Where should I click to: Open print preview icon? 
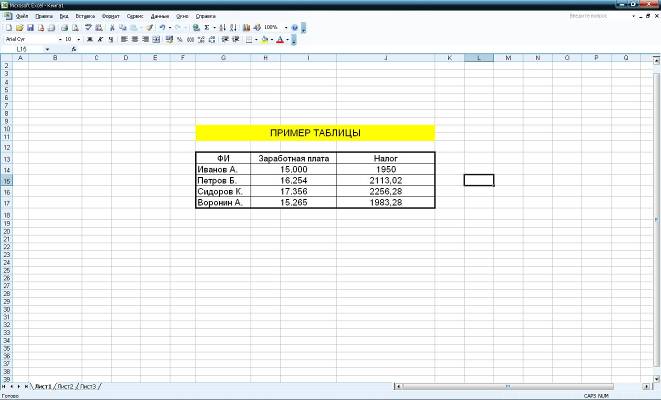click(x=75, y=28)
